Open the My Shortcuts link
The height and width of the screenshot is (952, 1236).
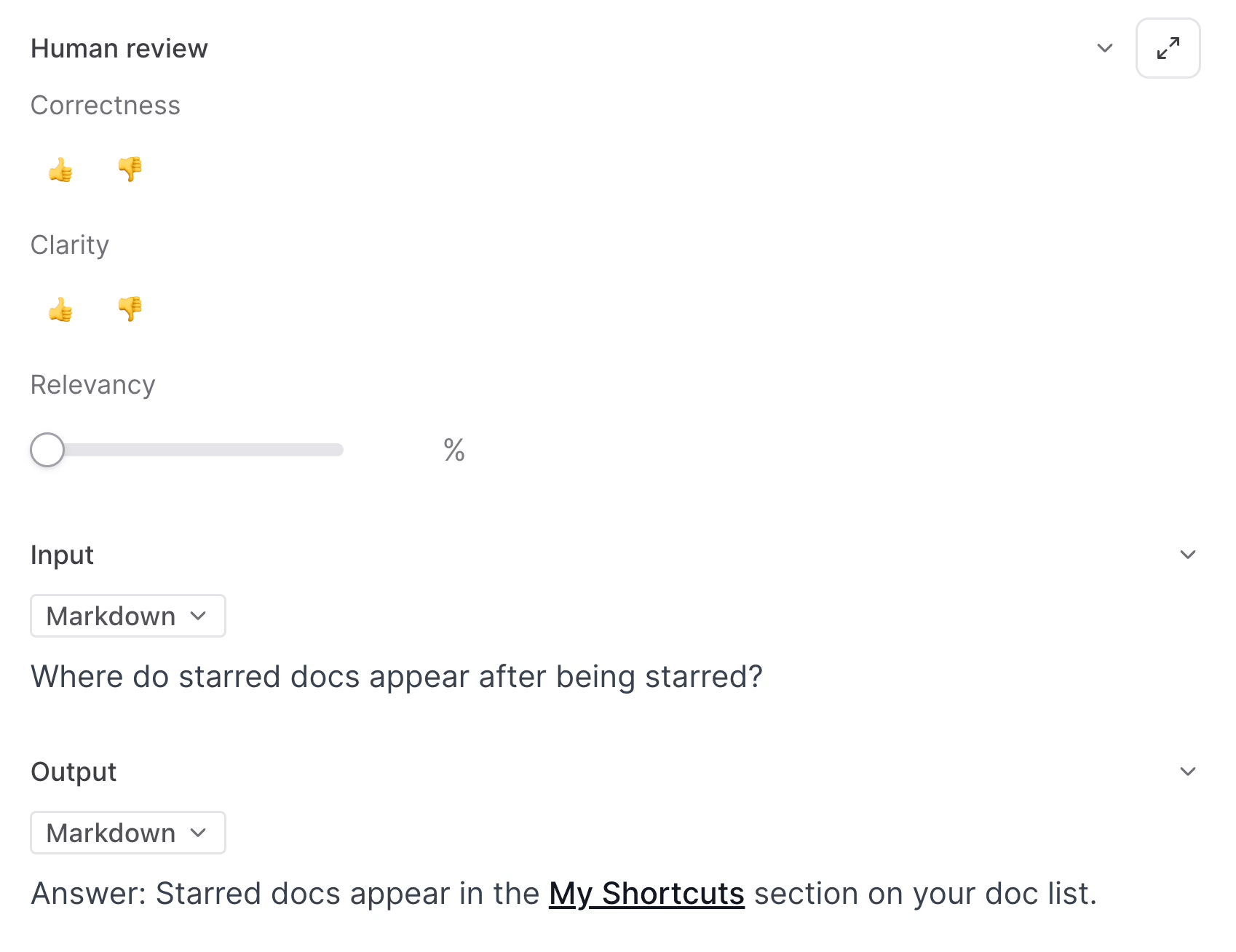[646, 894]
